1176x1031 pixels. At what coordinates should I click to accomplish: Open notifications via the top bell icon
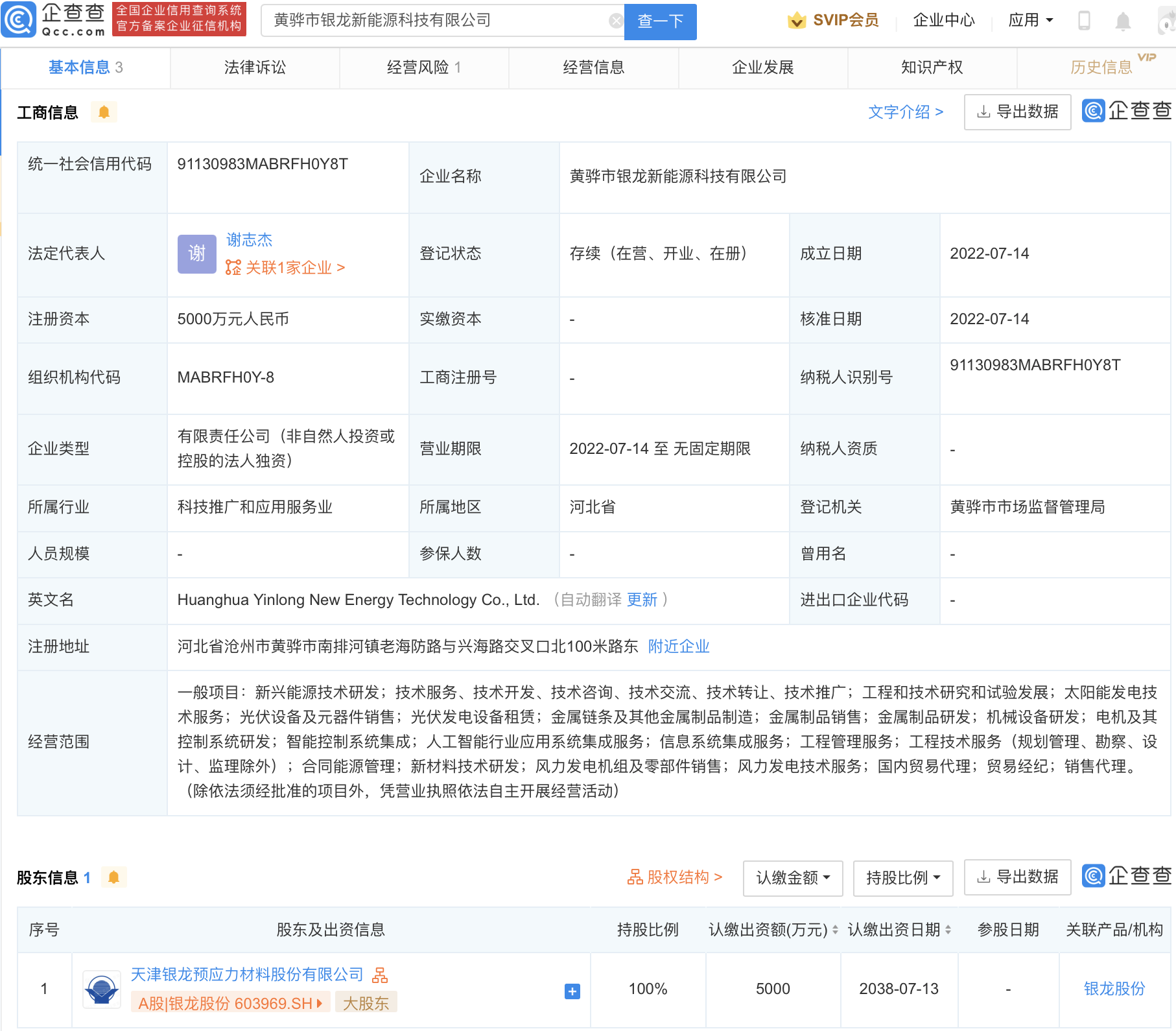coord(1123,20)
